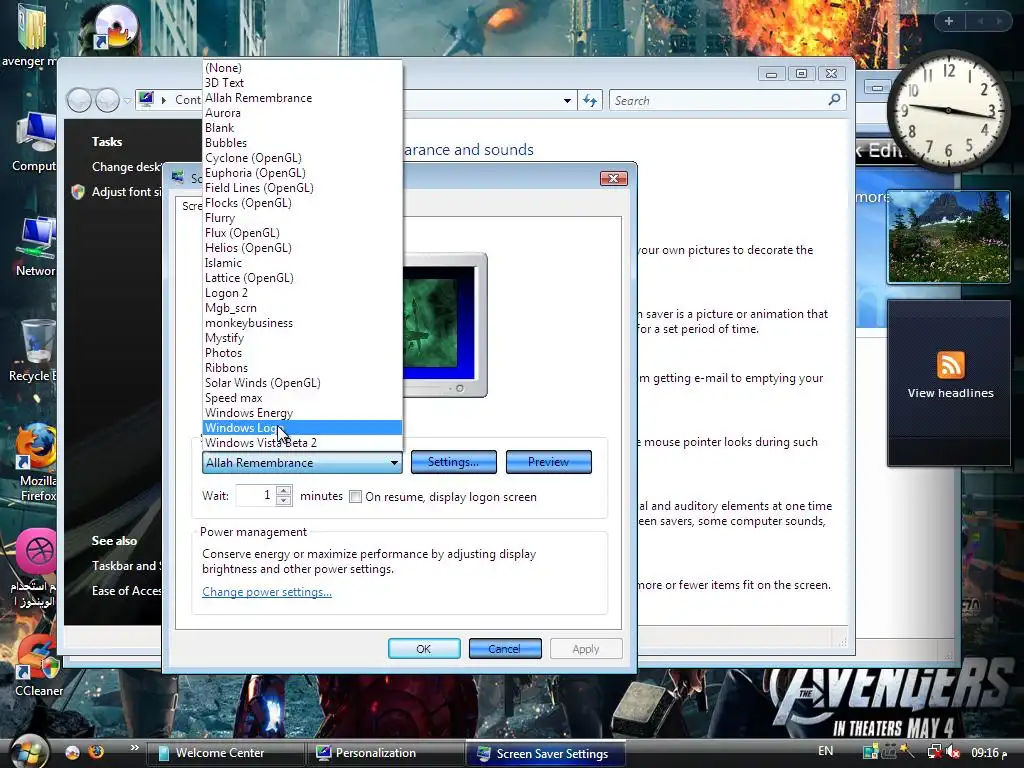Close Screen Saver Settings with red X
Image resolution: width=1024 pixels, height=768 pixels.
(613, 178)
